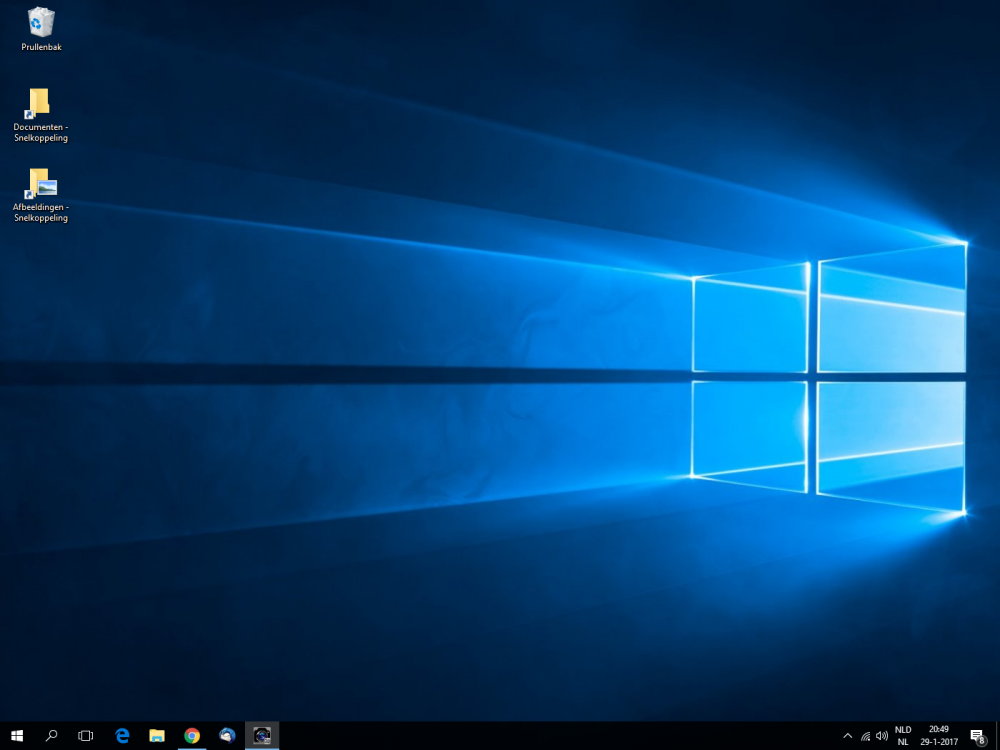1000x750 pixels.
Task: Open Task View from the taskbar
Action: [86, 735]
